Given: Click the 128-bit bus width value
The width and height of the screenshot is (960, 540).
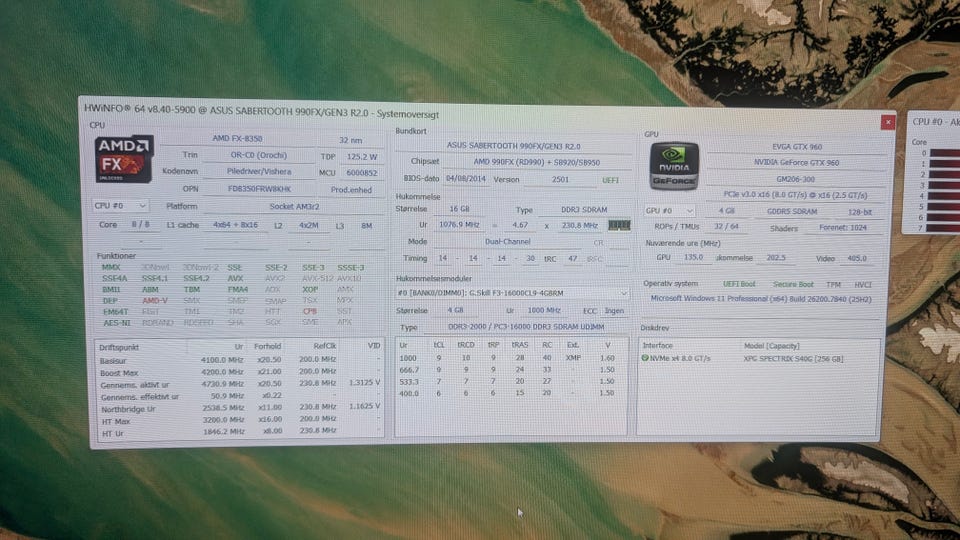Looking at the screenshot, I should (x=860, y=212).
